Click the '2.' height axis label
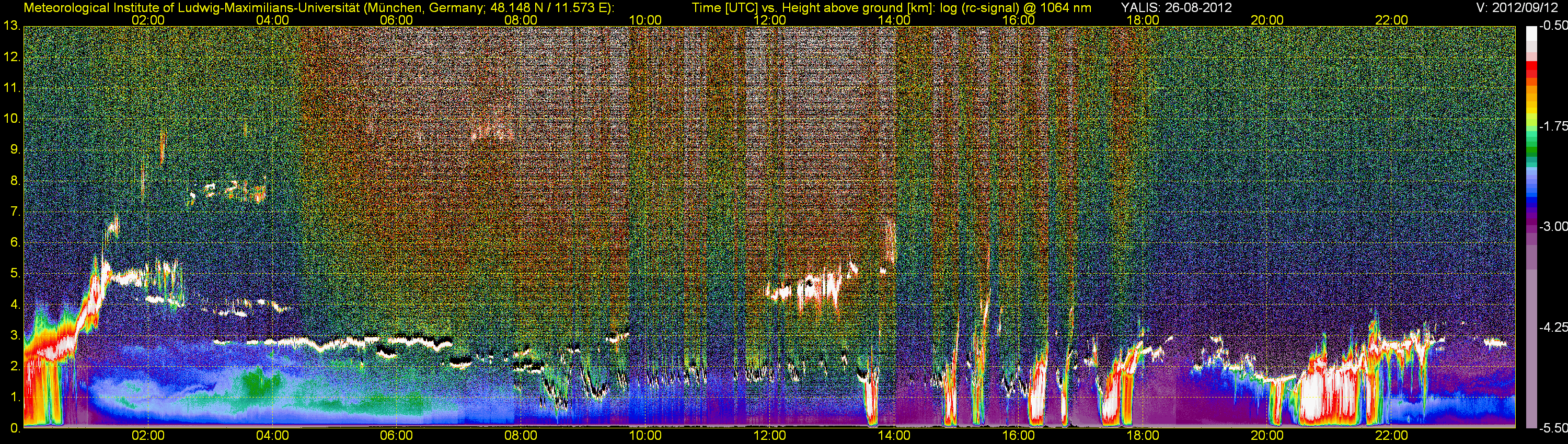Screen dimensions: 1568x444 pyautogui.click(x=15, y=366)
